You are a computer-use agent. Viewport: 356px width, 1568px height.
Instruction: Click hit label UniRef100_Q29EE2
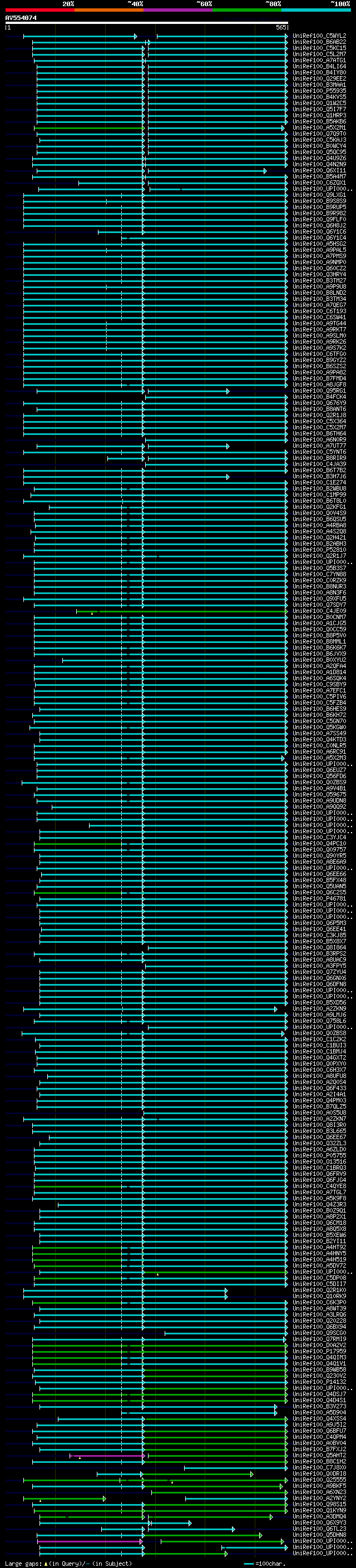point(319,78)
